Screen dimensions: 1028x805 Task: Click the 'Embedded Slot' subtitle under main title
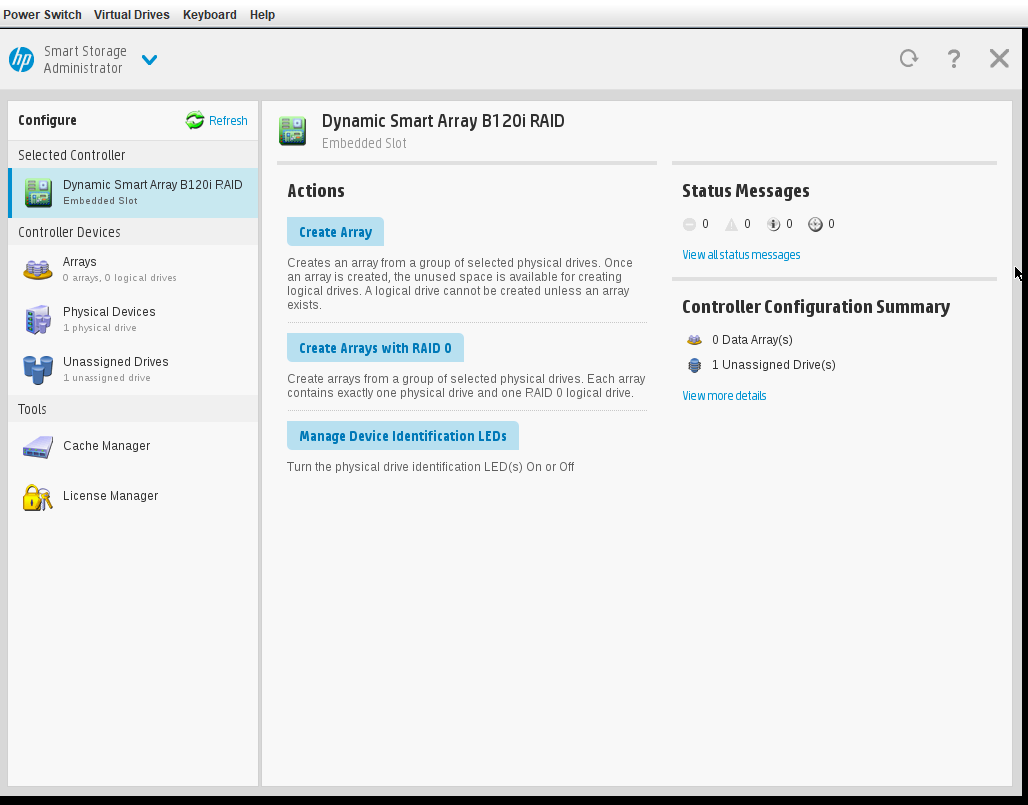364,143
